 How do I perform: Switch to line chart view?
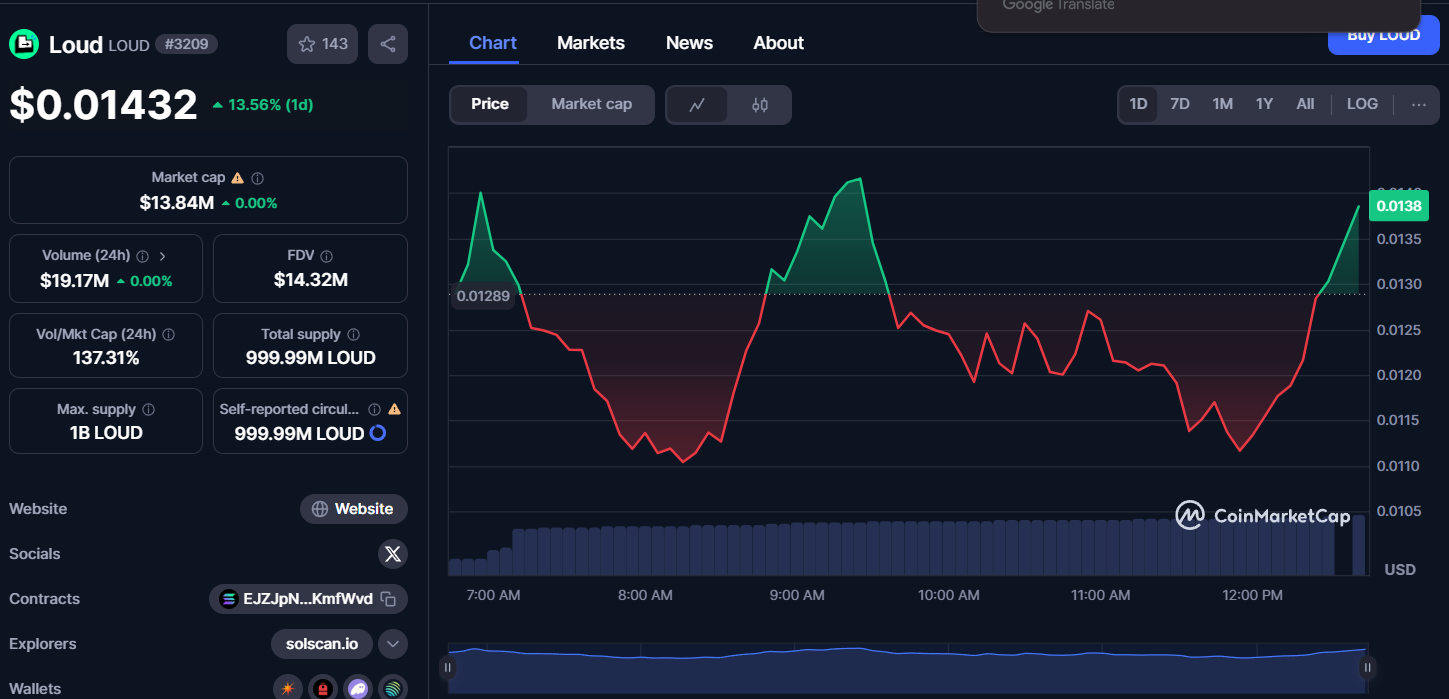pyautogui.click(x=697, y=104)
